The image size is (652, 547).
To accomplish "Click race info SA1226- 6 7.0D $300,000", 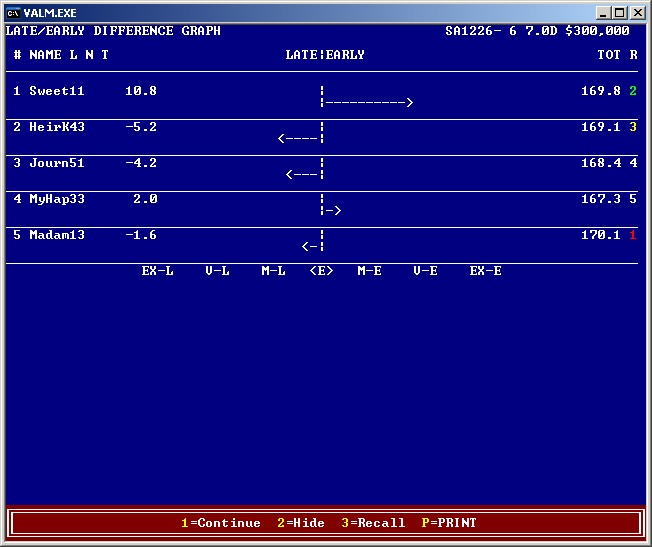I will pos(537,31).
